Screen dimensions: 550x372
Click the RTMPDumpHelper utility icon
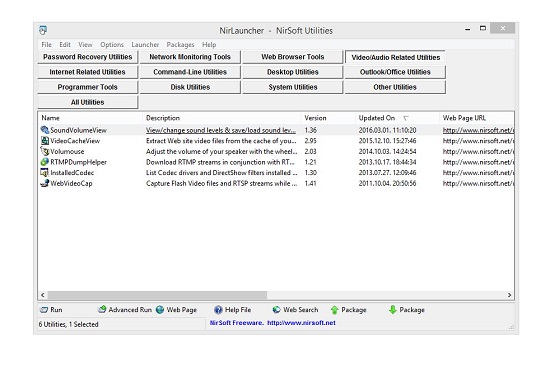click(x=45, y=162)
